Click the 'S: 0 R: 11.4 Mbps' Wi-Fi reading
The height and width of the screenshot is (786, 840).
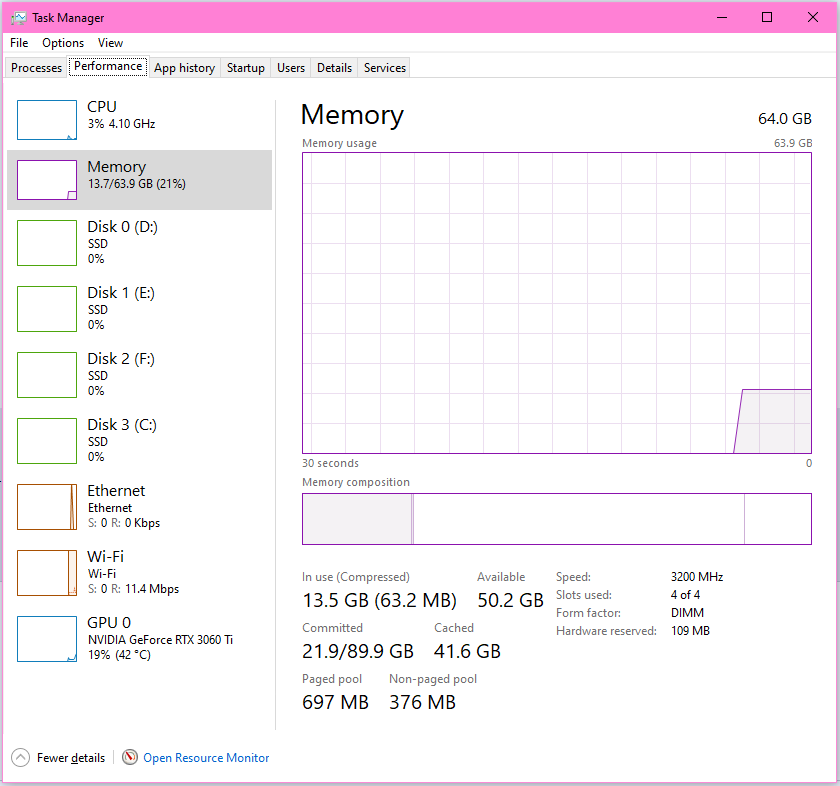133,589
